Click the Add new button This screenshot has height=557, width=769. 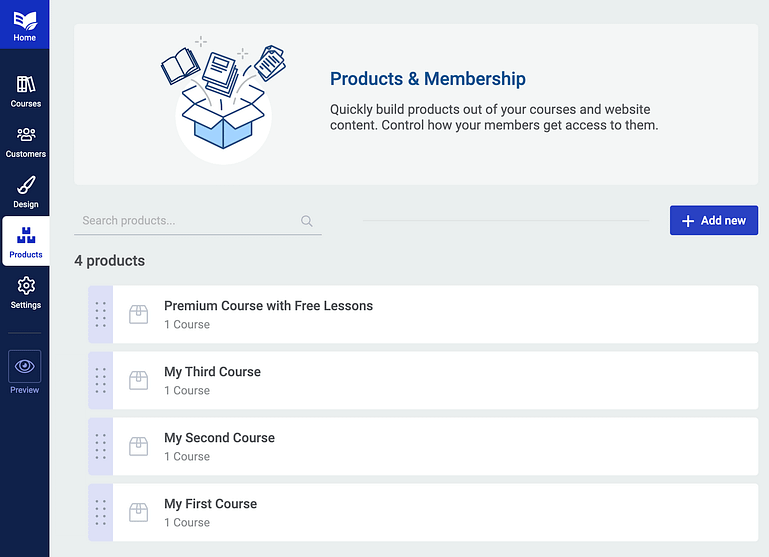click(x=714, y=220)
